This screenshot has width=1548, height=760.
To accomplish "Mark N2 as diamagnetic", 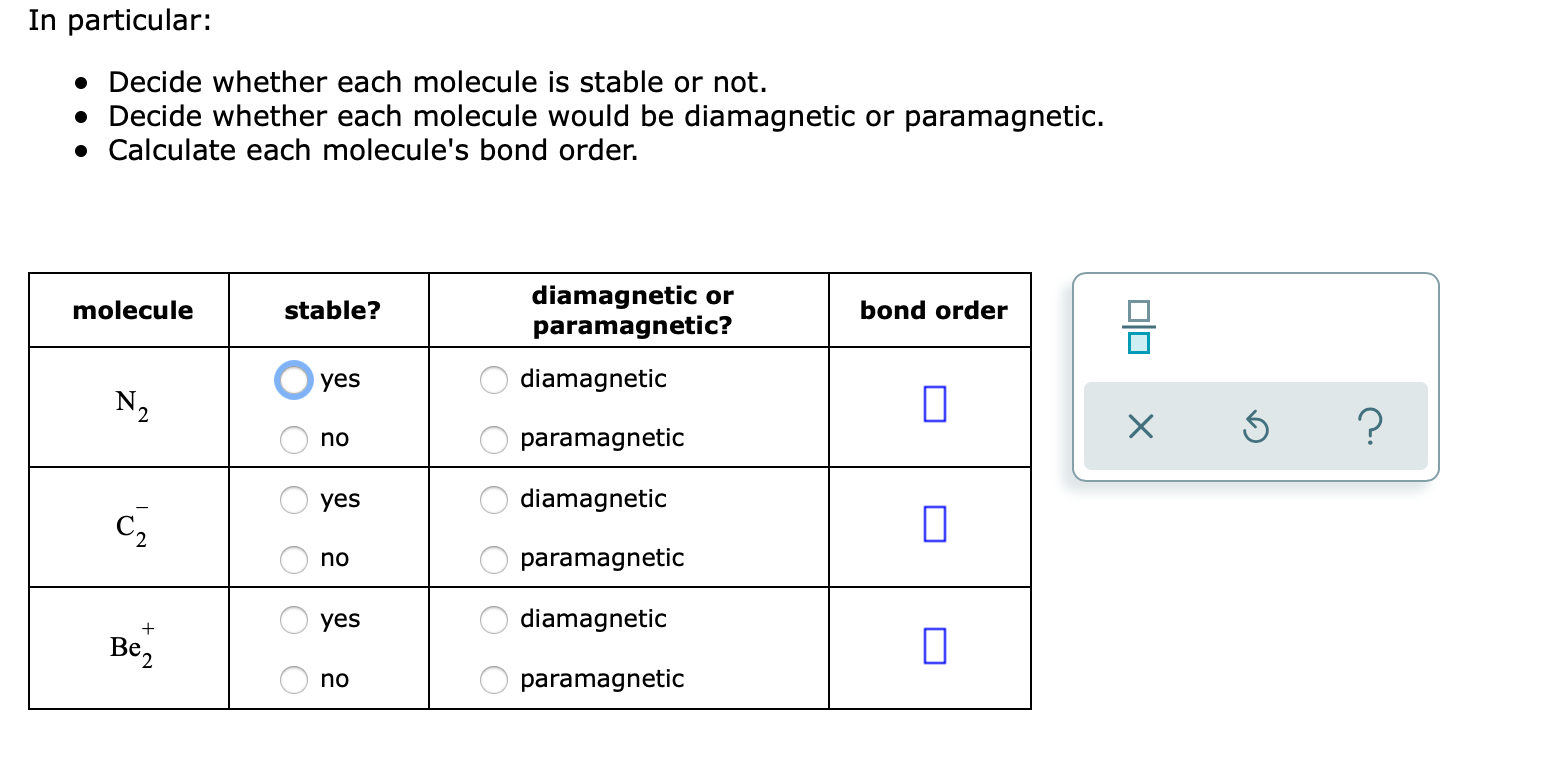I will [x=494, y=380].
